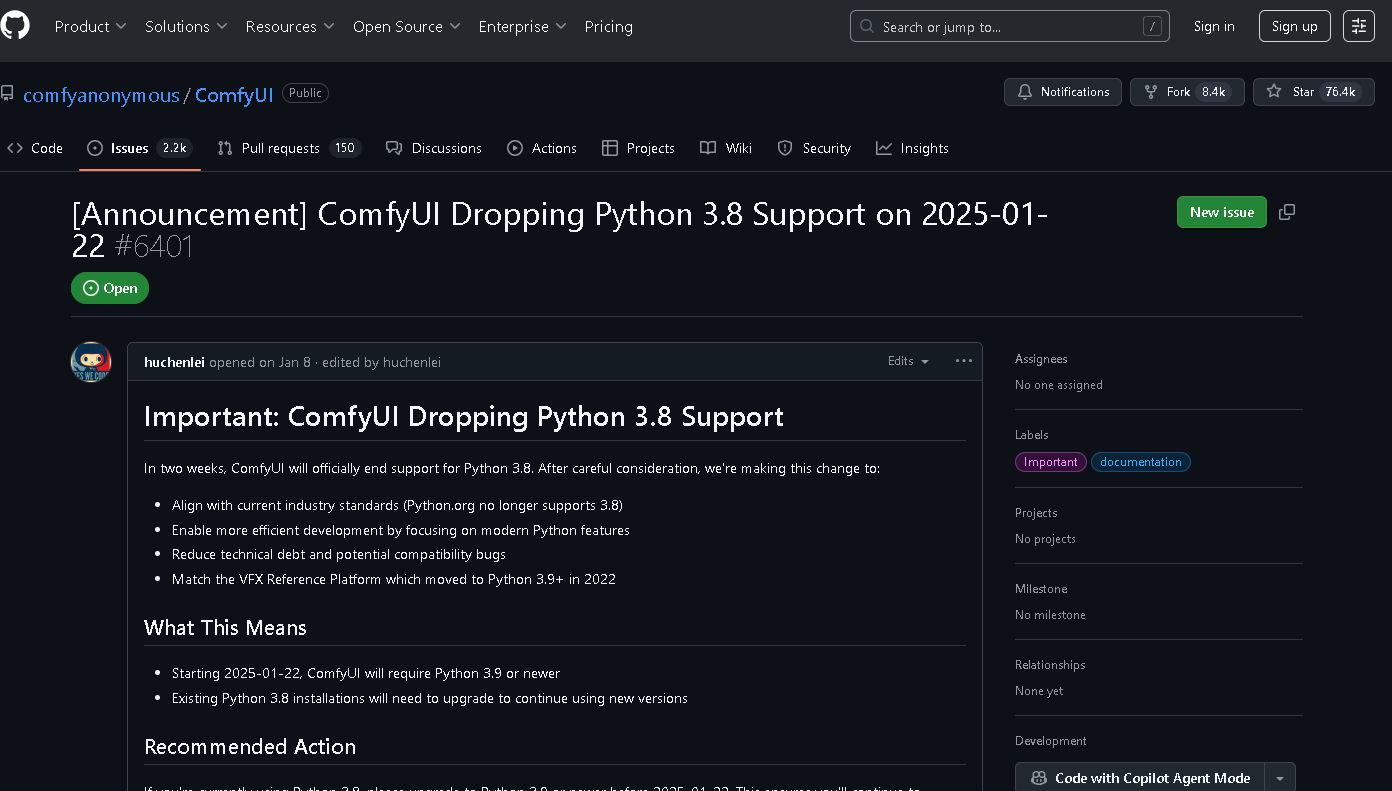Expand the Product menu
1392x791 pixels.
click(x=90, y=27)
